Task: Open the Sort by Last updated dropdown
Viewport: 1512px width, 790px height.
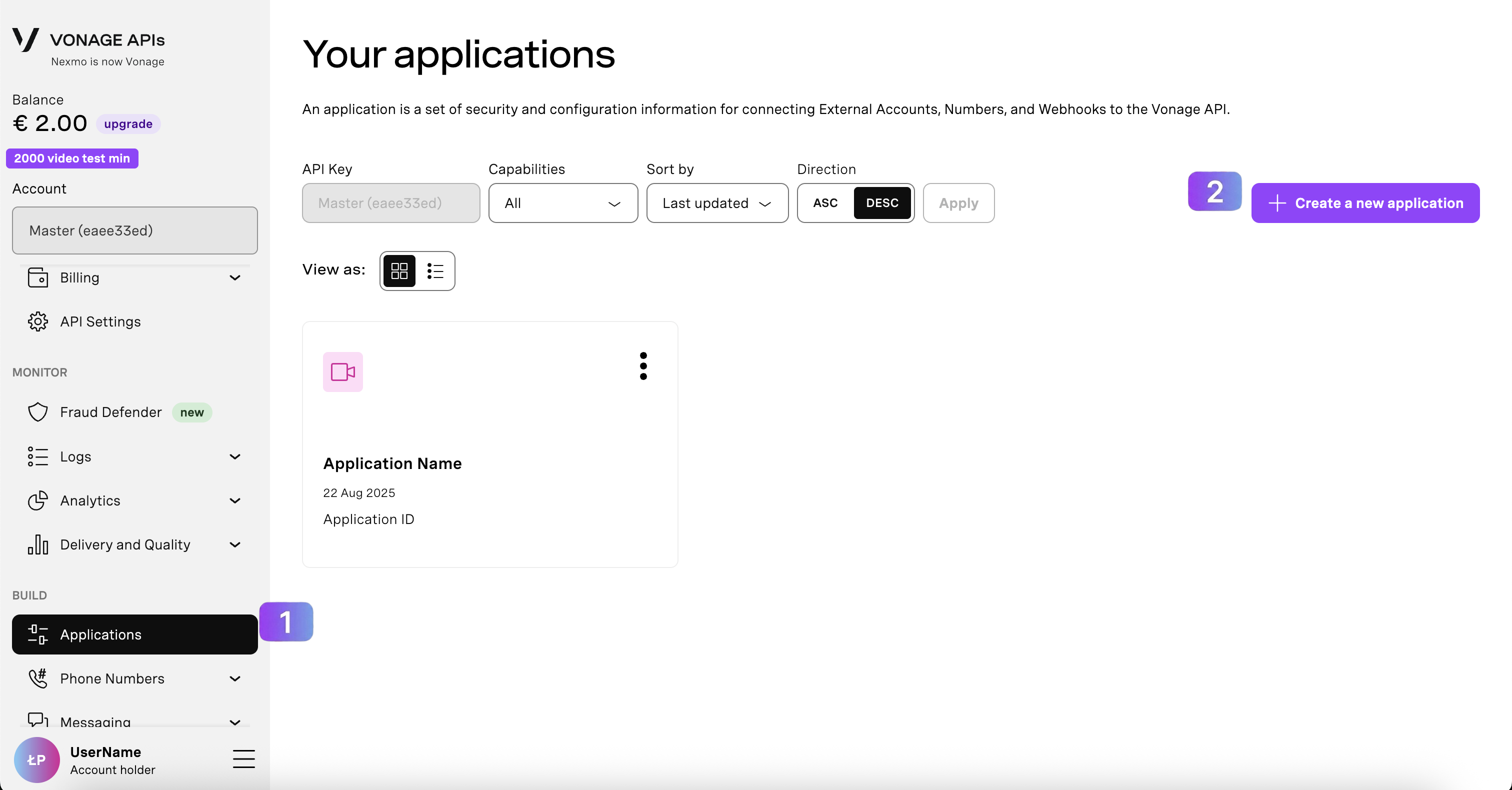Action: click(716, 203)
